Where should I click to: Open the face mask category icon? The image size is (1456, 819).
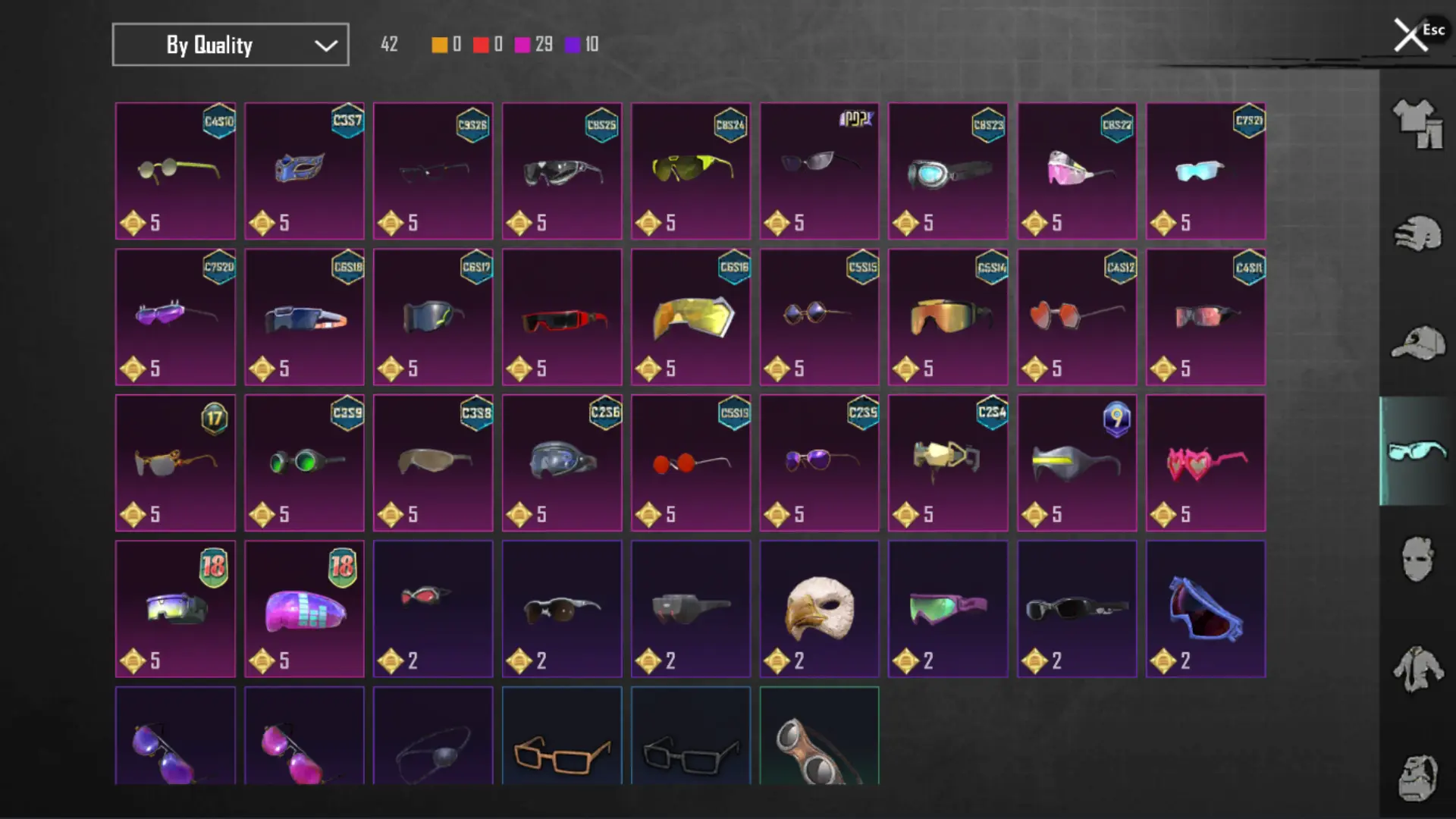[x=1417, y=559]
